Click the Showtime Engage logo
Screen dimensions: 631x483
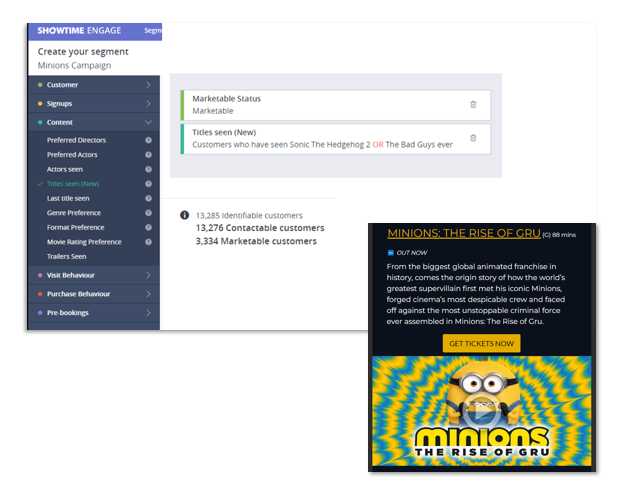pyautogui.click(x=79, y=31)
